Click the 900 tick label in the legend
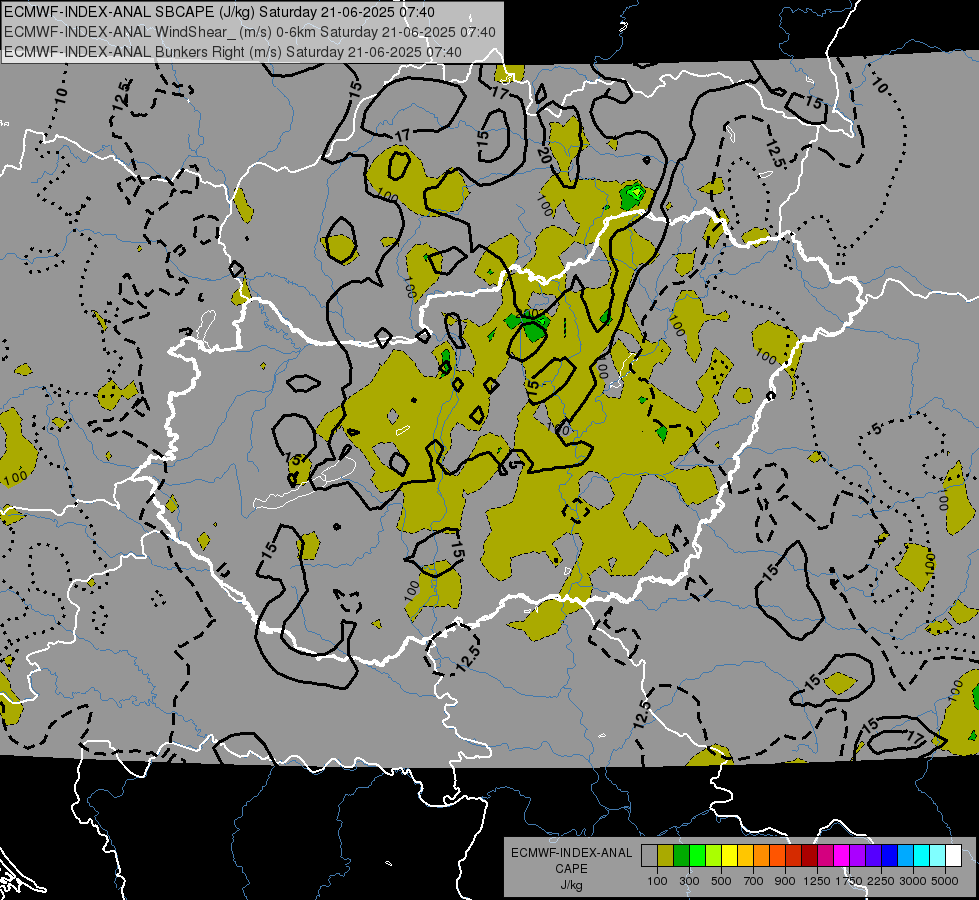This screenshot has width=979, height=900. [x=785, y=881]
